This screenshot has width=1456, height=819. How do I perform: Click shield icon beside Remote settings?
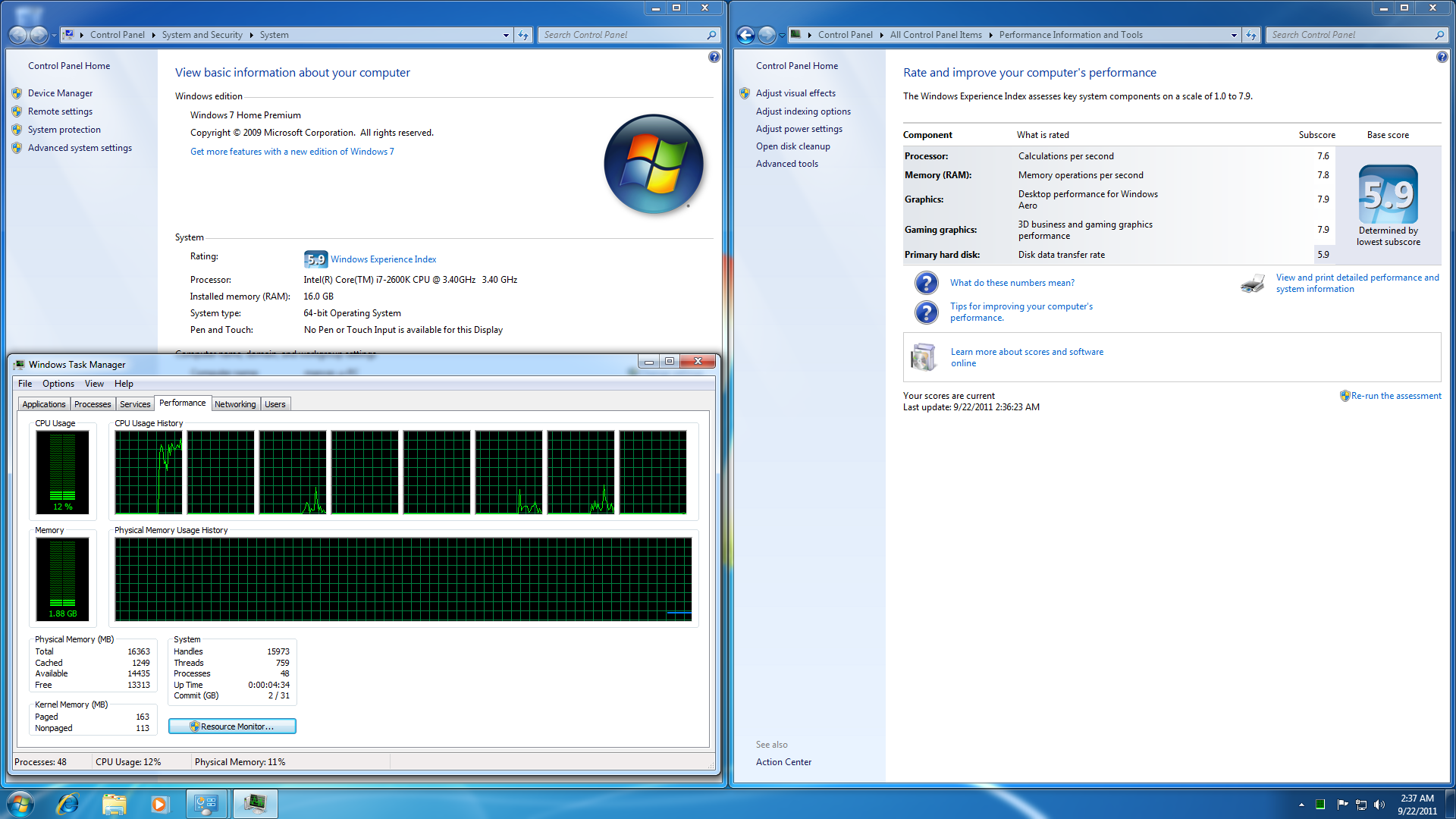coord(17,111)
